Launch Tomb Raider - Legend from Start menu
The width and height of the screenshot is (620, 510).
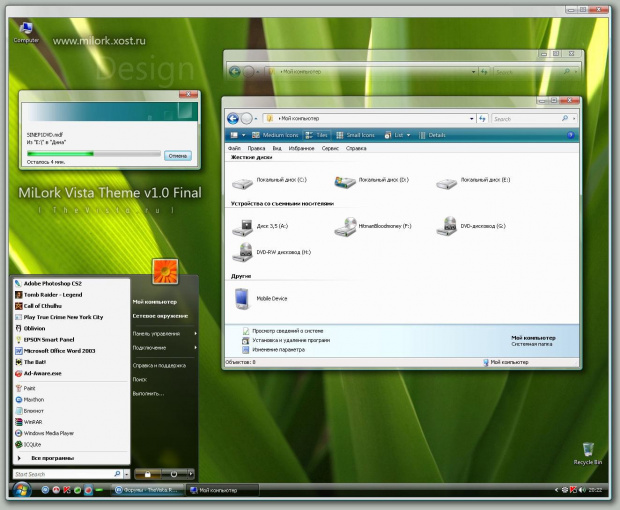click(x=53, y=295)
